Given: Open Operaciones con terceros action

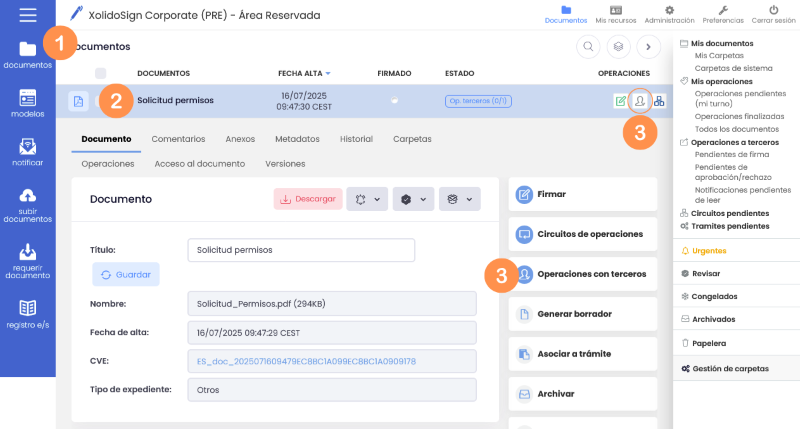Looking at the screenshot, I should [x=583, y=274].
